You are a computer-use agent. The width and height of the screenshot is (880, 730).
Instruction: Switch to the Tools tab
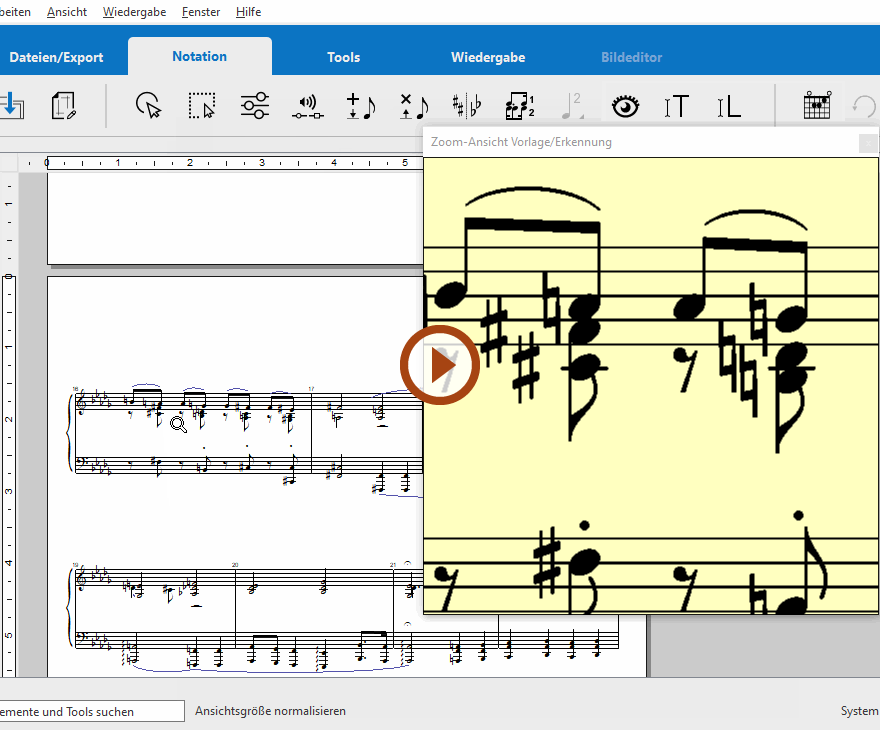pyautogui.click(x=343, y=57)
